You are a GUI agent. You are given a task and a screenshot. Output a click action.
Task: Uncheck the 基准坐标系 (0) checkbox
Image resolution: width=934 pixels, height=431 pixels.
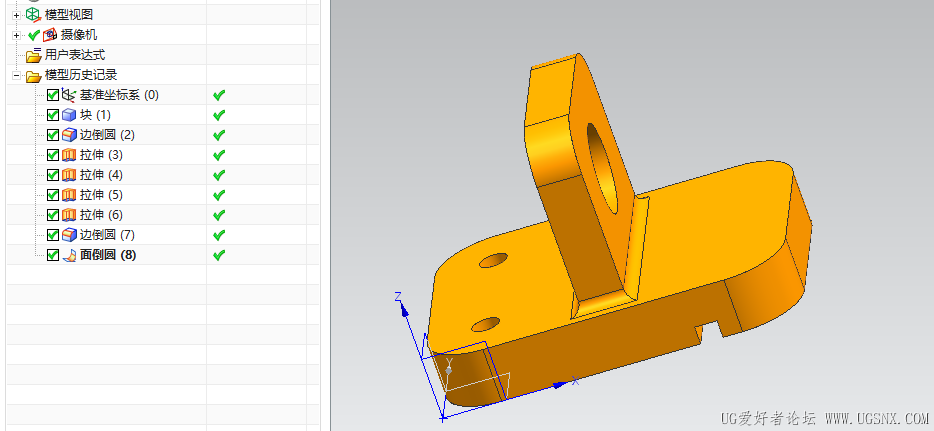point(53,95)
